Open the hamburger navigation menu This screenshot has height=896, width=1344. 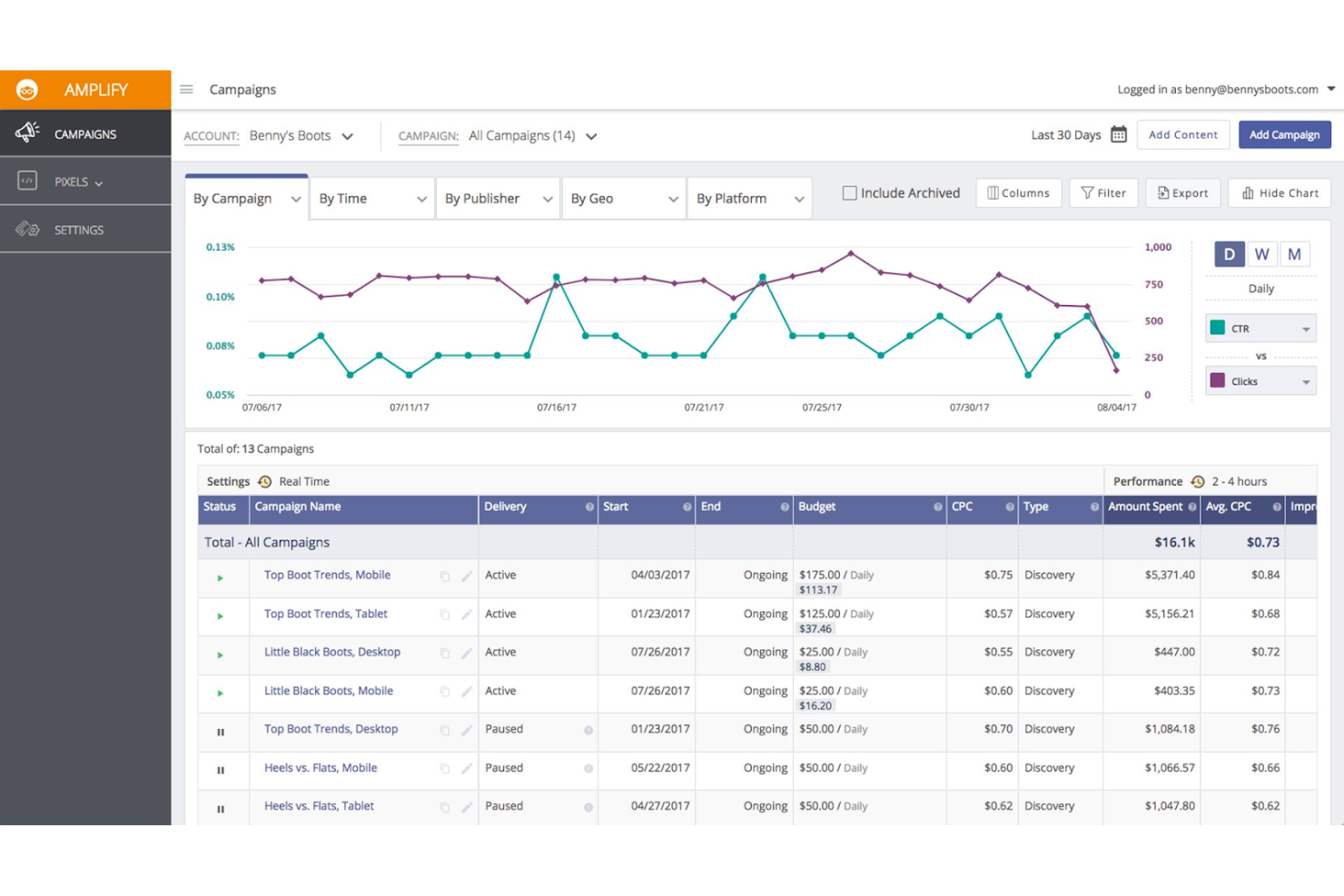coord(186,89)
